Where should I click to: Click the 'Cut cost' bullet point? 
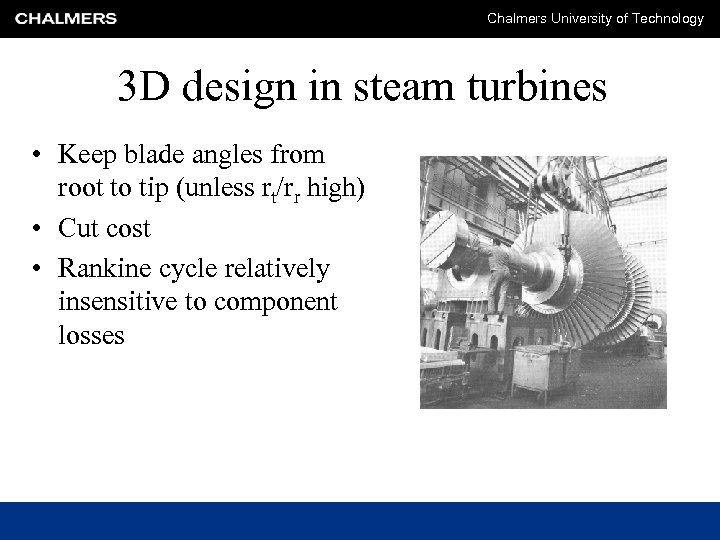tap(104, 228)
